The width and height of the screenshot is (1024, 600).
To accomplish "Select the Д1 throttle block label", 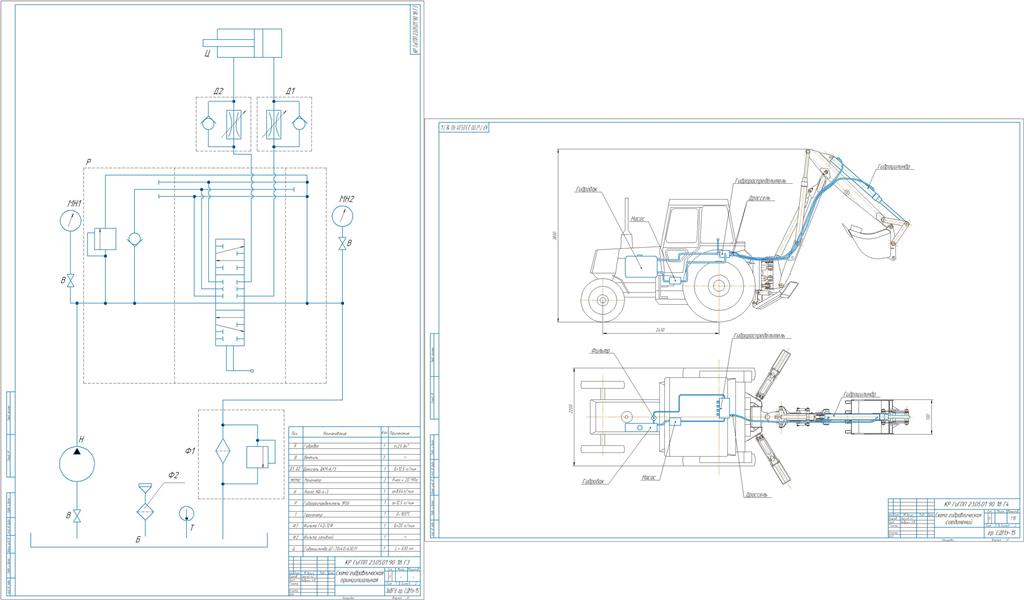I will [x=291, y=91].
